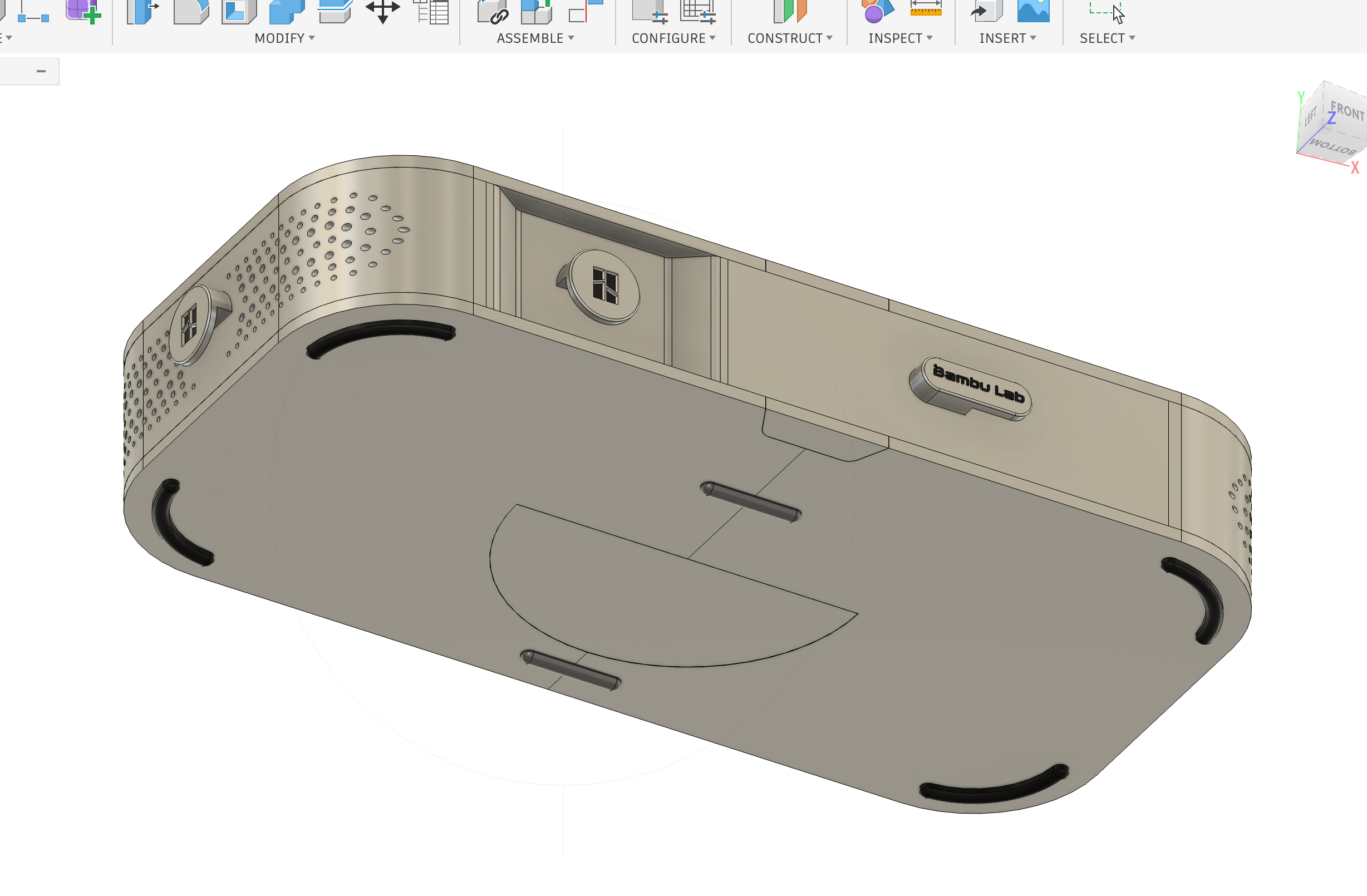Select the round logo button on model front
1367x896 pixels.
603,286
